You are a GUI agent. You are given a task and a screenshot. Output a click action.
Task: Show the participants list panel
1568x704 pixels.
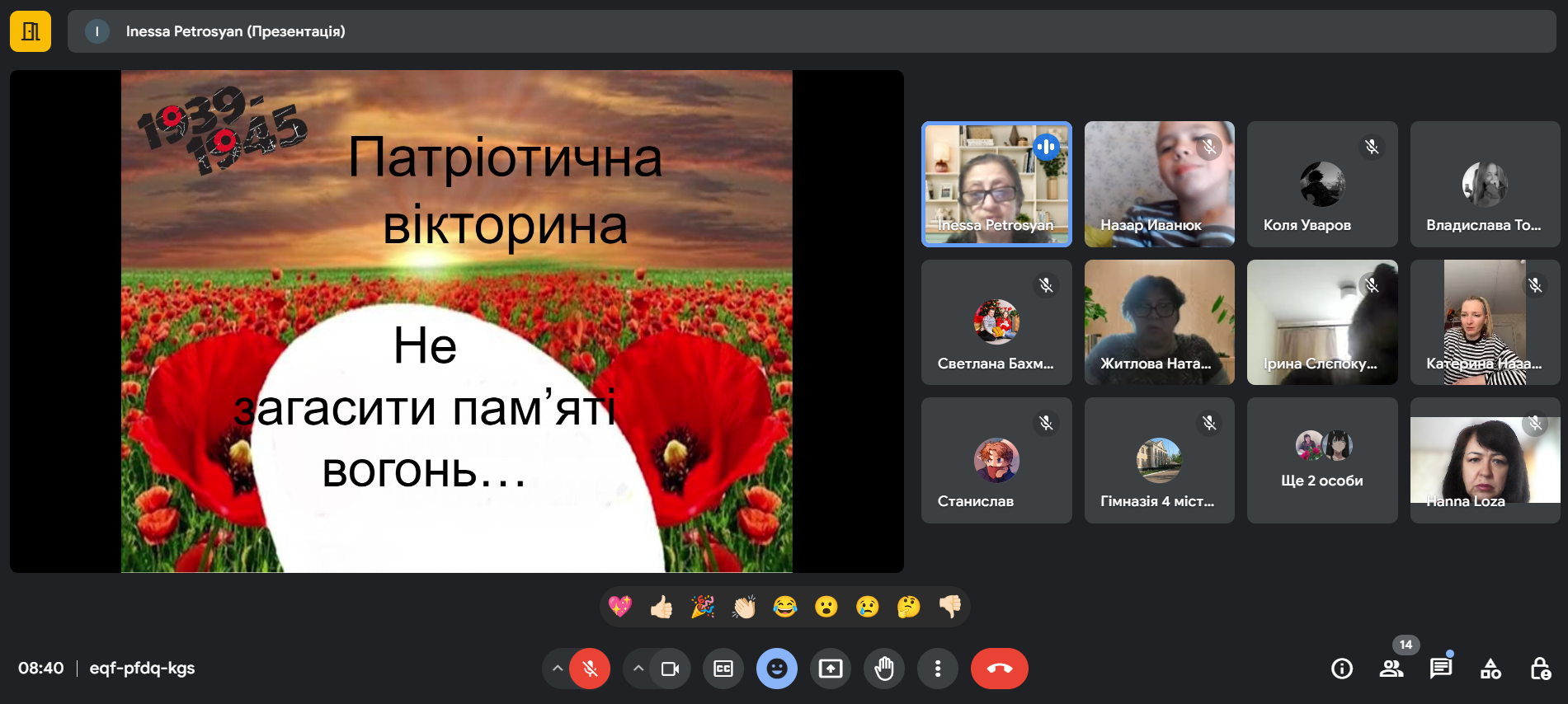[x=1391, y=669]
